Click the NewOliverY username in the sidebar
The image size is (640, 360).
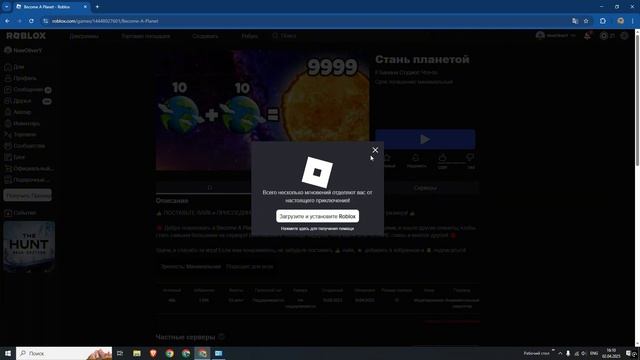point(28,51)
